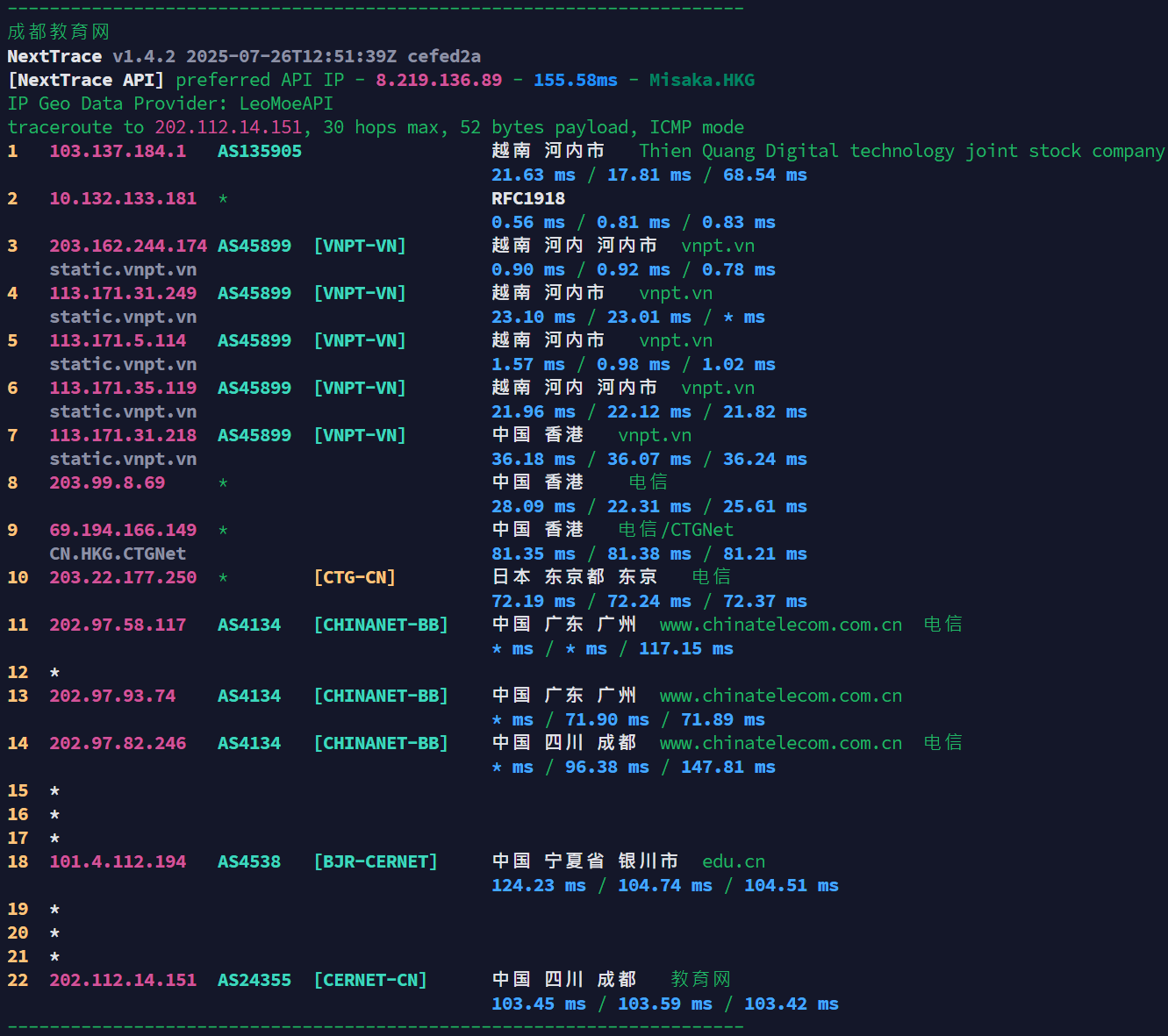Select final hop IP 202.112.14.151 on row 22
This screenshot has height=1036, width=1168.
pyautogui.click(x=123, y=980)
